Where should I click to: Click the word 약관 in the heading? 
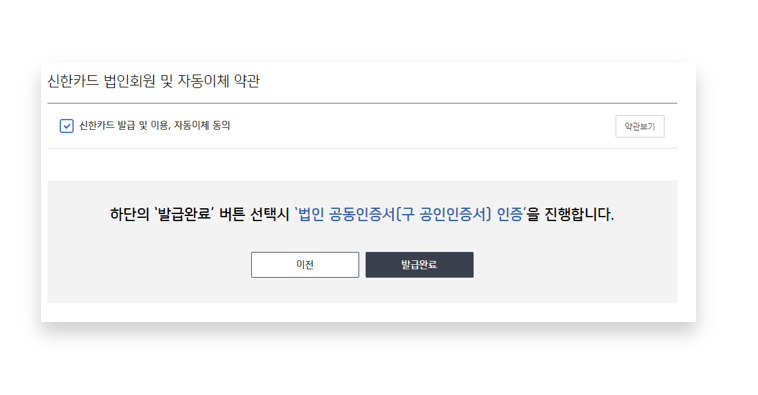pyautogui.click(x=247, y=81)
